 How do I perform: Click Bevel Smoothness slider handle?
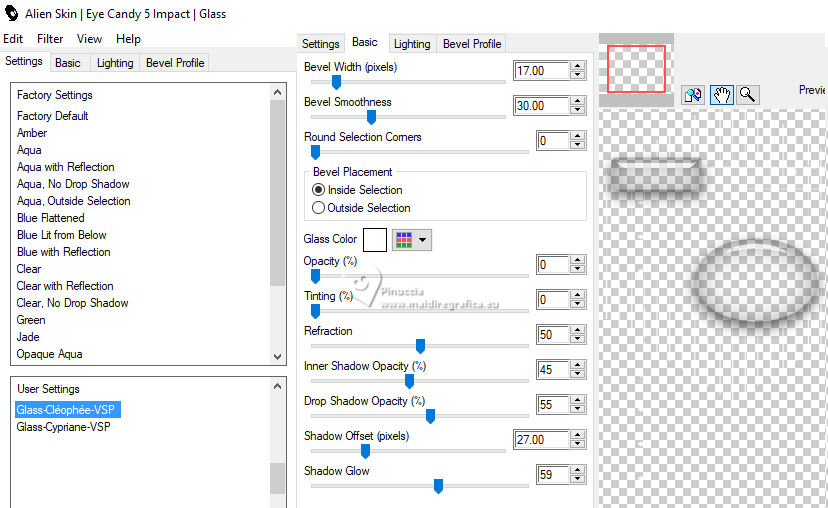371,117
